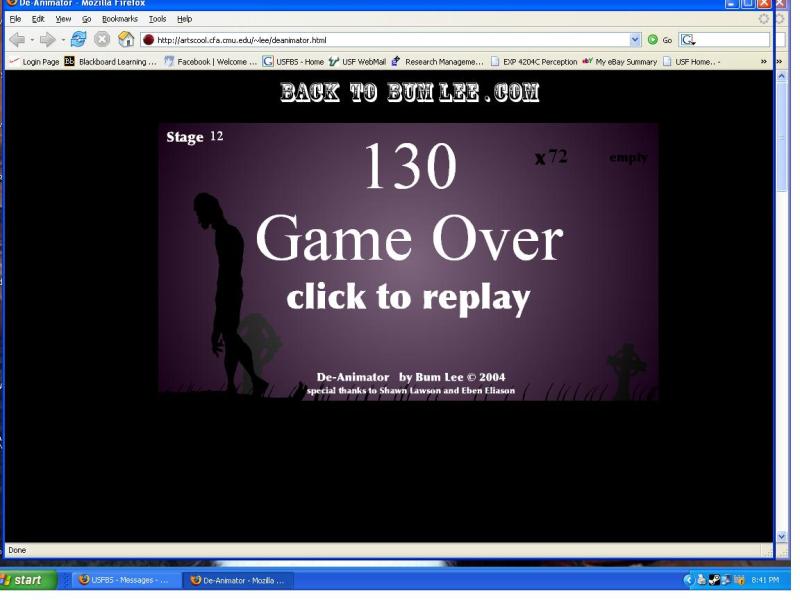Open the File menu
The height and width of the screenshot is (600, 800).
[x=15, y=19]
